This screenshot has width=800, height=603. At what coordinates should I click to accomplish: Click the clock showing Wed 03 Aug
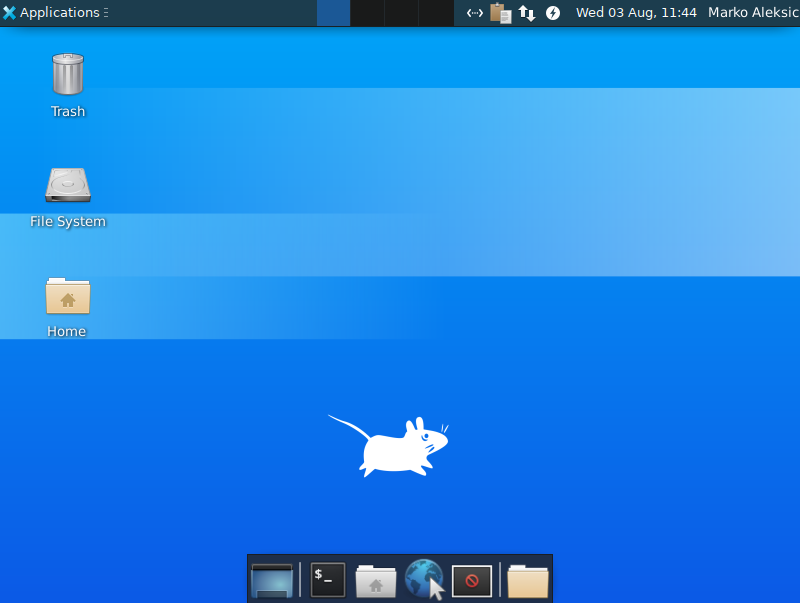pyautogui.click(x=637, y=13)
